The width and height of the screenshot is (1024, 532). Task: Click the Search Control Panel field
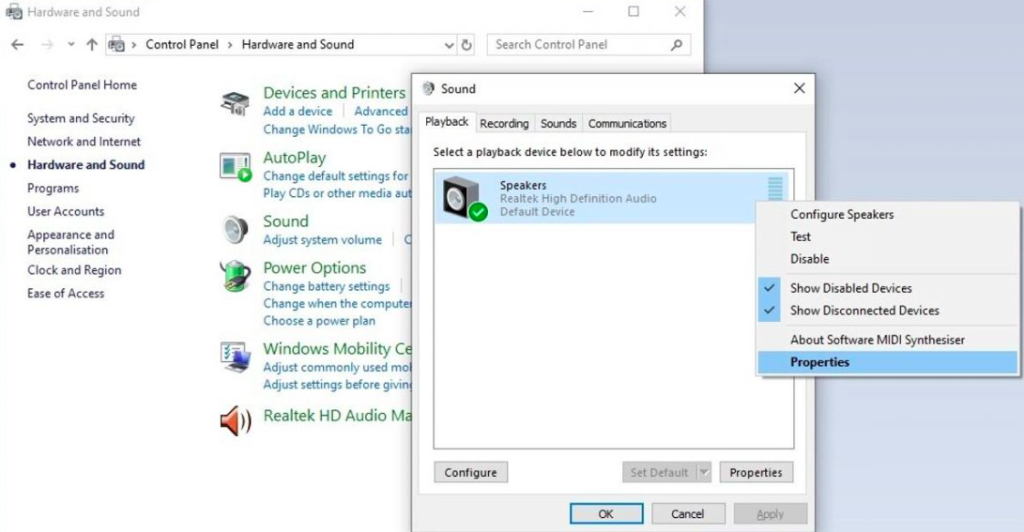[588, 44]
